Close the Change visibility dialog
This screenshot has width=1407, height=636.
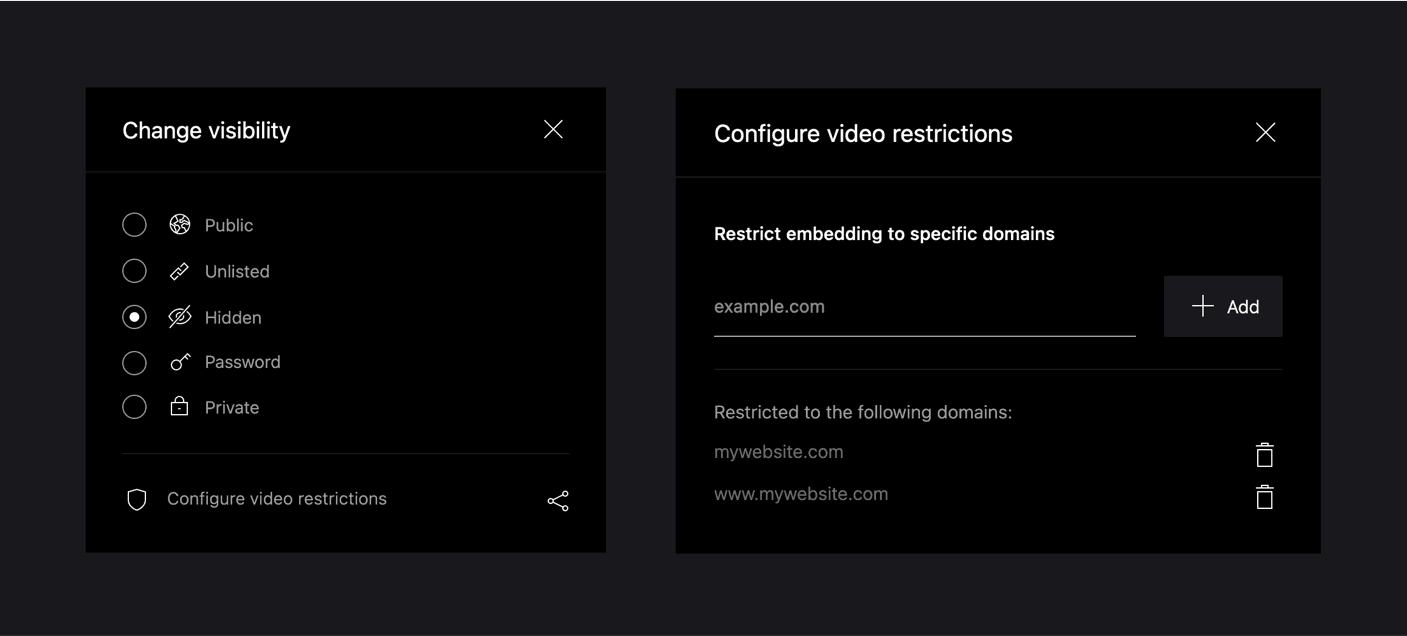[x=553, y=130]
